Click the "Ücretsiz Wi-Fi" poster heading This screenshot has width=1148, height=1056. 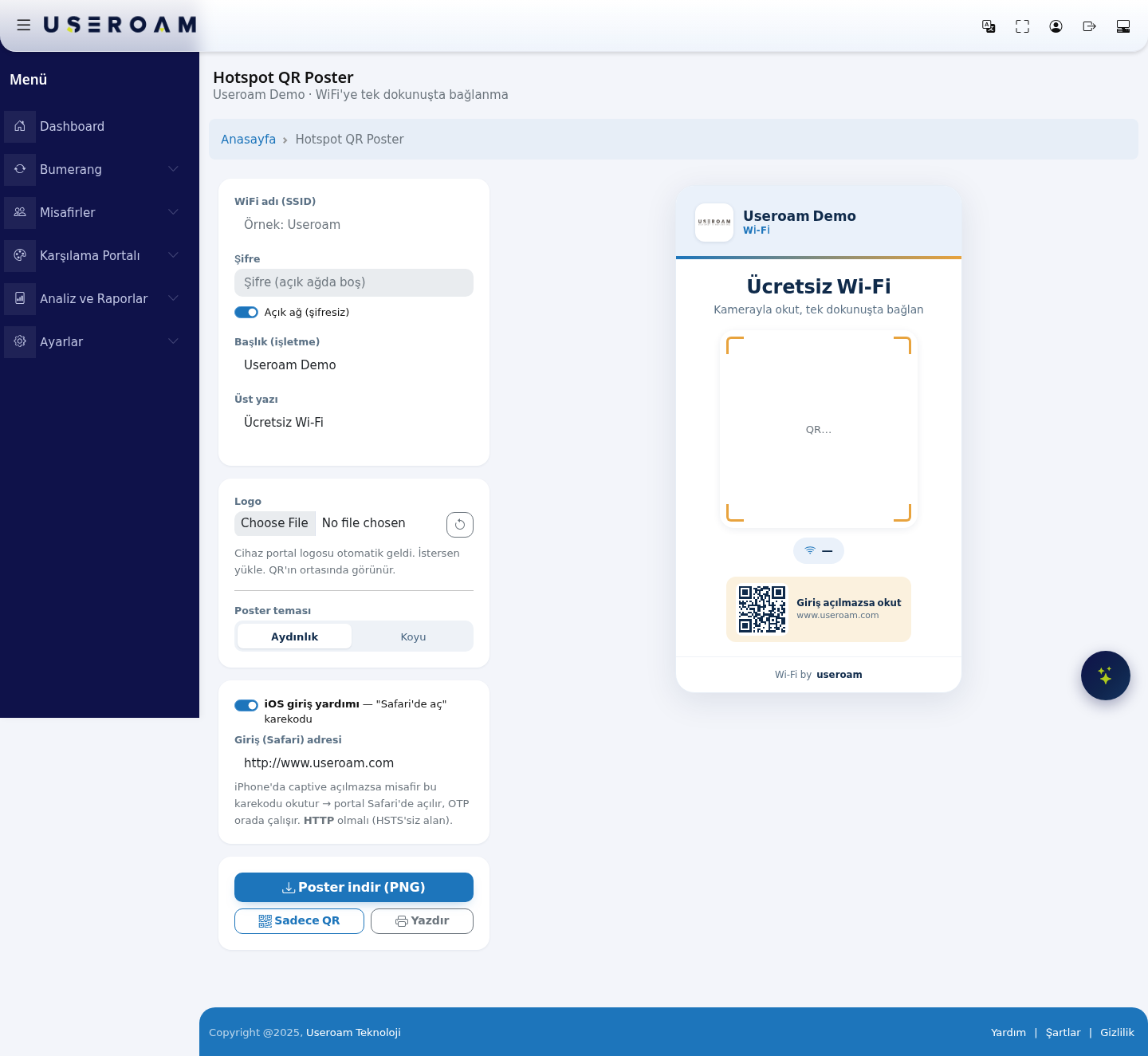pyautogui.click(x=819, y=286)
